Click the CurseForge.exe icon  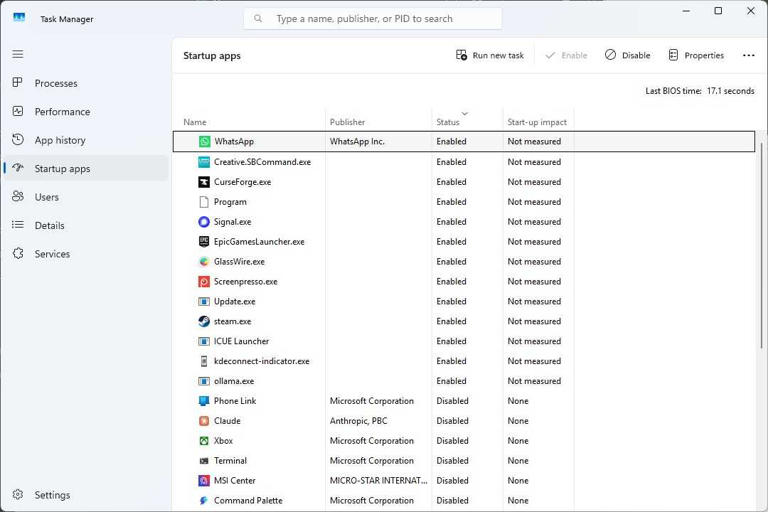tap(204, 182)
